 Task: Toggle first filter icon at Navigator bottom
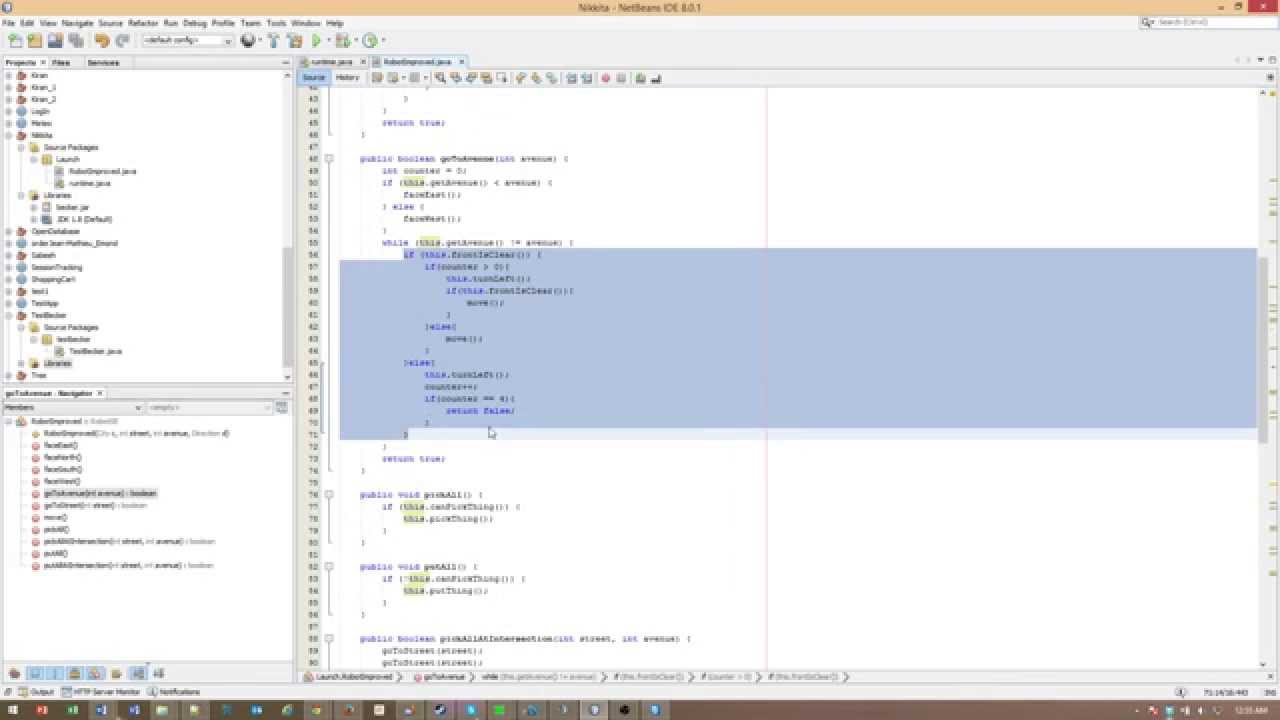tap(15, 673)
